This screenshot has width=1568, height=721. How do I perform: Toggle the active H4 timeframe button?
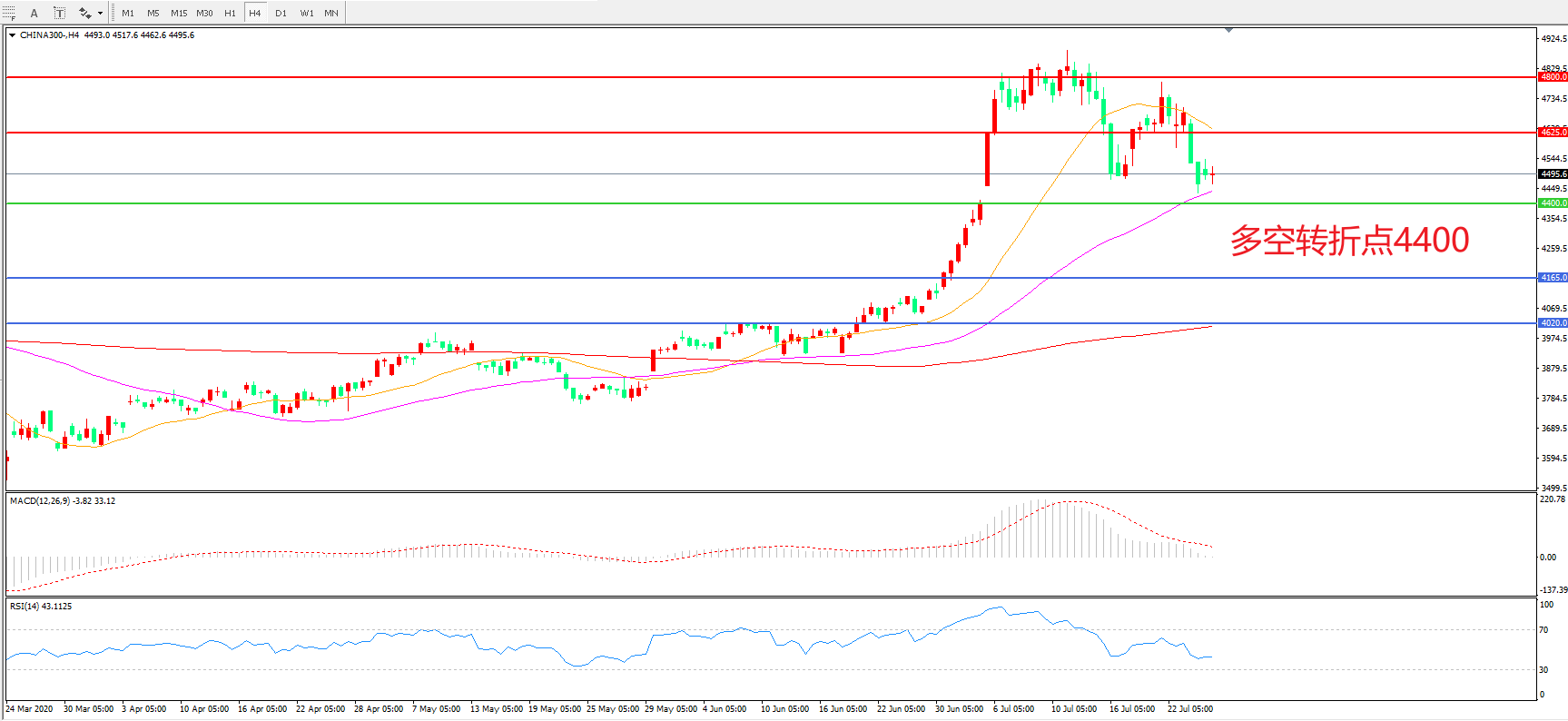pyautogui.click(x=255, y=13)
